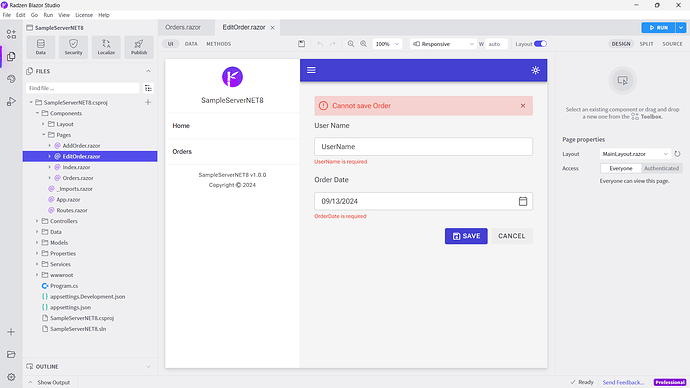The width and height of the screenshot is (690, 388).
Task: Open the Responsive device dropdown
Action: (443, 44)
